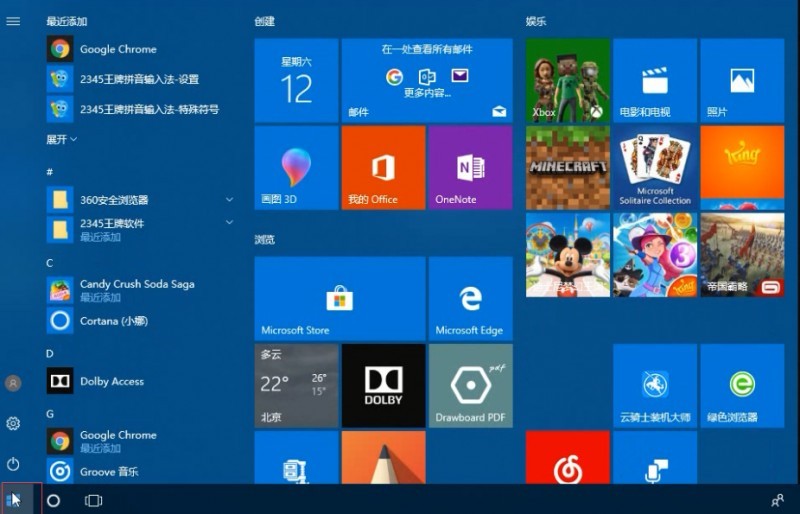This screenshot has width=800, height=514.
Task: Launch the Minecraft tile
Action: click(568, 168)
